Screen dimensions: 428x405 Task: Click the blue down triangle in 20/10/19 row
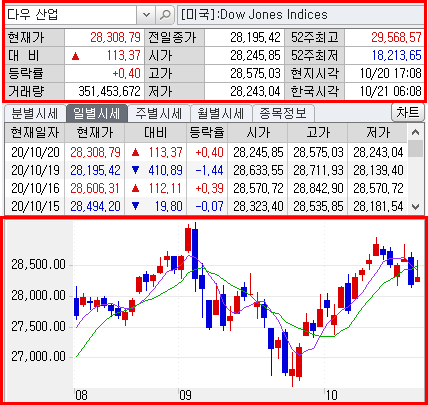(x=135, y=171)
